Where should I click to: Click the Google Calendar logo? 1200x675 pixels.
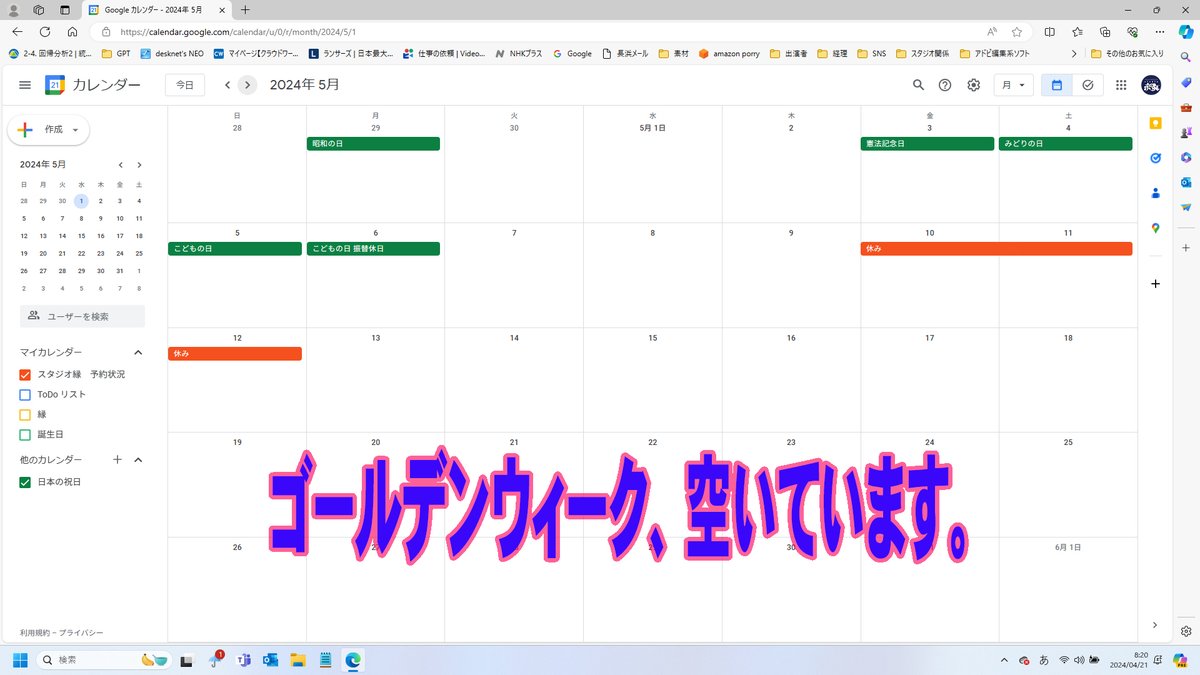coord(55,85)
